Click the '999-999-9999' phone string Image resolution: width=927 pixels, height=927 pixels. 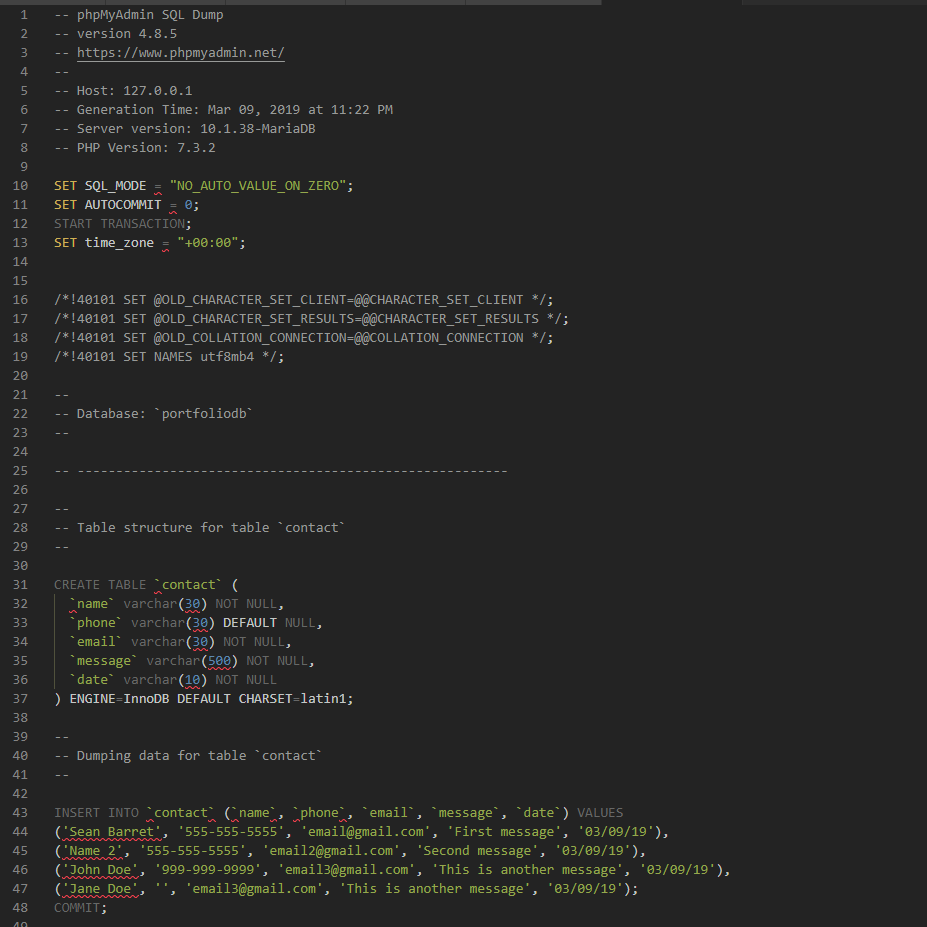click(207, 870)
